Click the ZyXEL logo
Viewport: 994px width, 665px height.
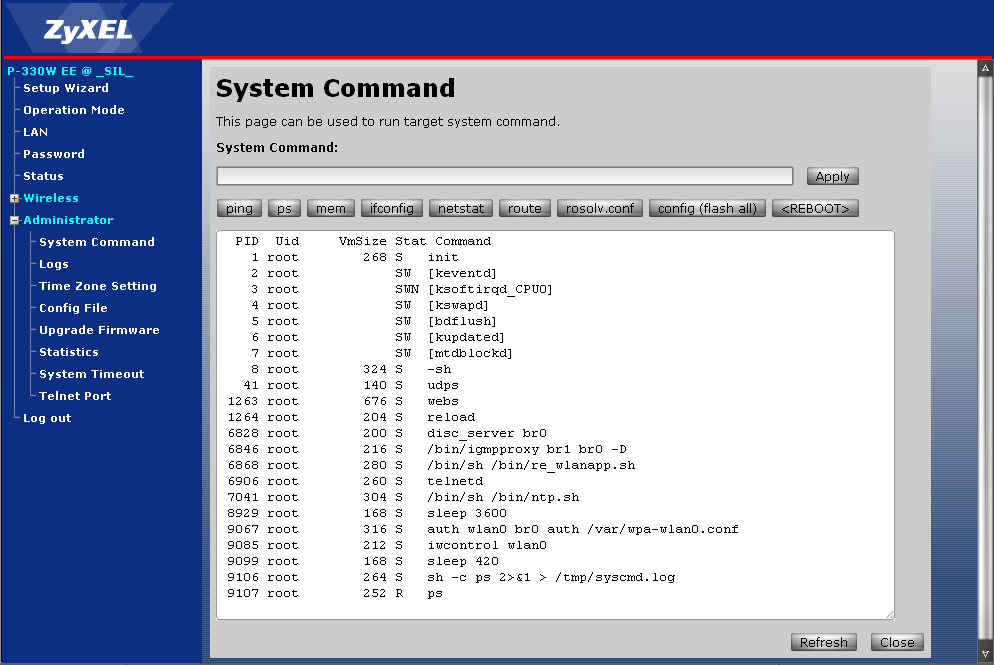tap(87, 30)
